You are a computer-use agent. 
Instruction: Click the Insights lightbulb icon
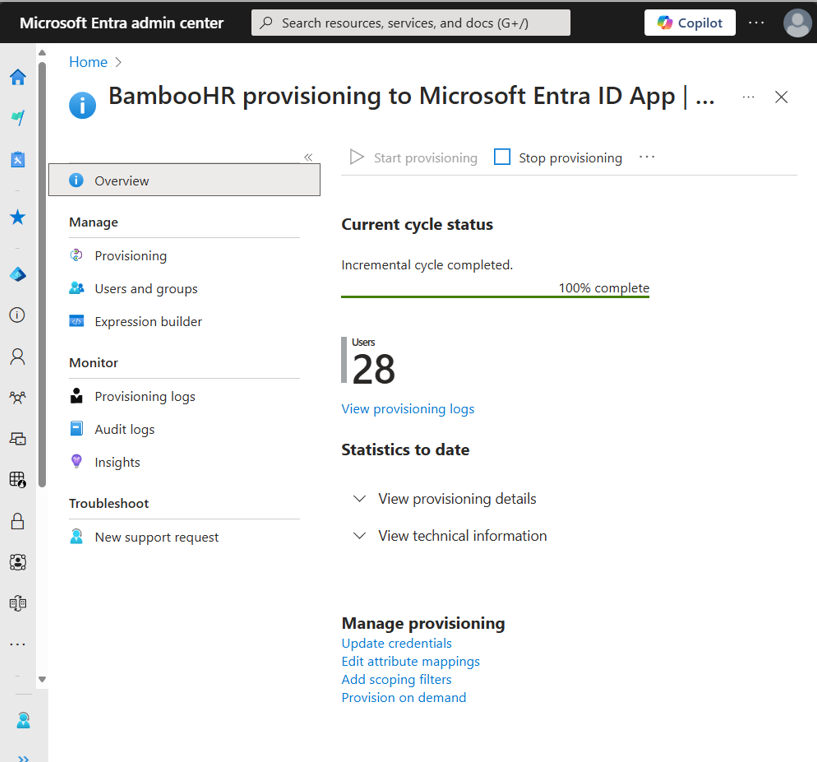pyautogui.click(x=77, y=462)
